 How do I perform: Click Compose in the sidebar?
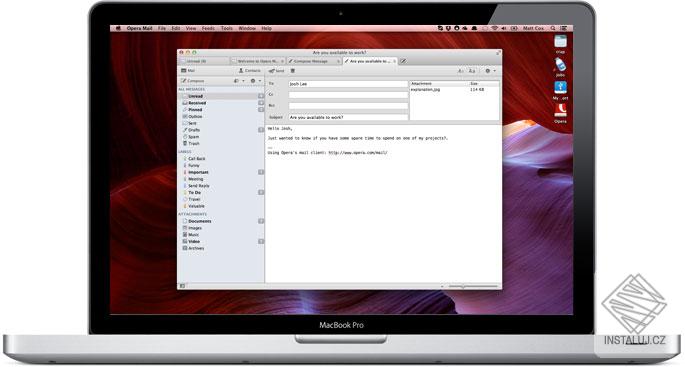193,81
